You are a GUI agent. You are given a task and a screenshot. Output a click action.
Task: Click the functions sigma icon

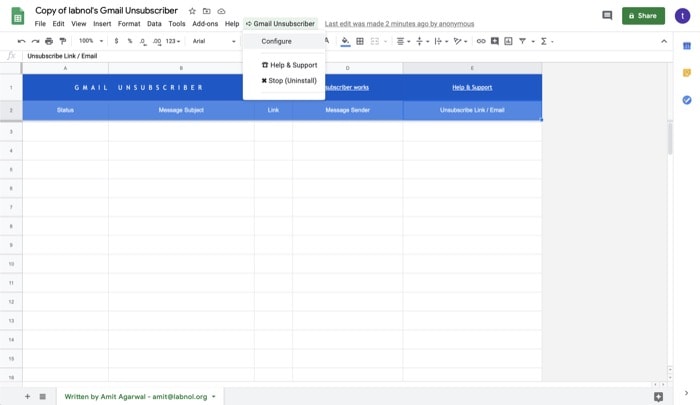(x=544, y=41)
